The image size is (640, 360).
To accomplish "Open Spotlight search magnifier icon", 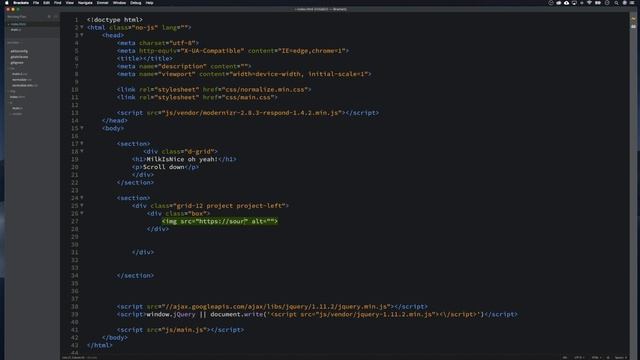I will pyautogui.click(x=616, y=3).
